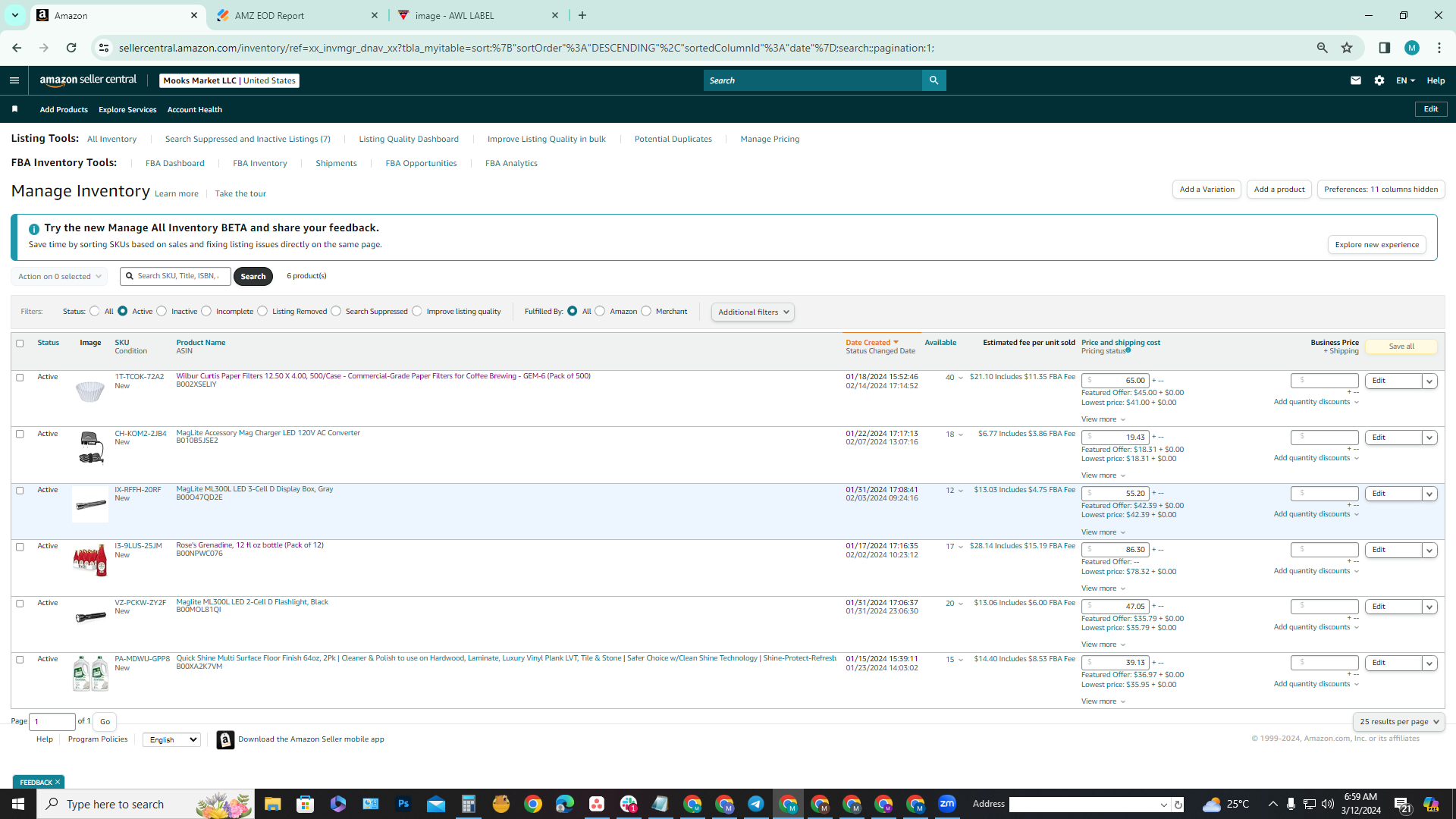Click the Business Price field for Maglite 2-Cell row
Viewport: 1456px width, 819px height.
(1325, 607)
